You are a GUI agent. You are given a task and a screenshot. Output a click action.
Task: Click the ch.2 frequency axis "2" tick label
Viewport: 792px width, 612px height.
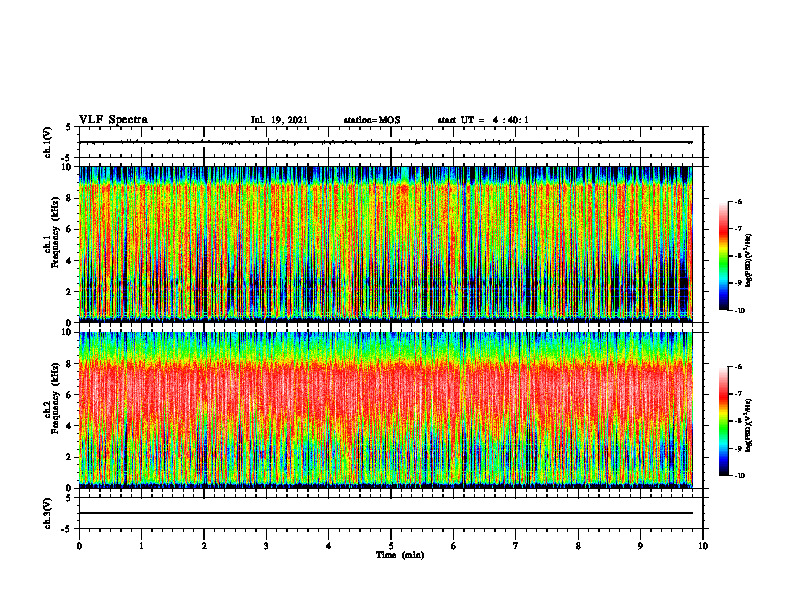pyautogui.click(x=70, y=457)
